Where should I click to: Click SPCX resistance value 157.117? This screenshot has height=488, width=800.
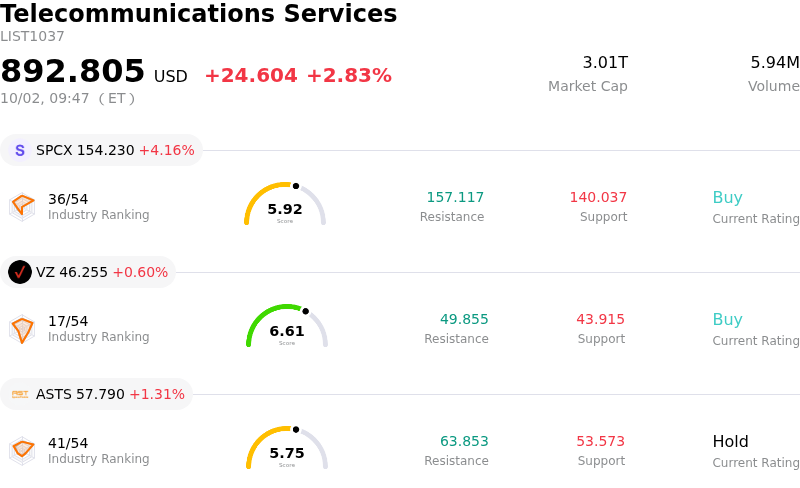click(455, 197)
